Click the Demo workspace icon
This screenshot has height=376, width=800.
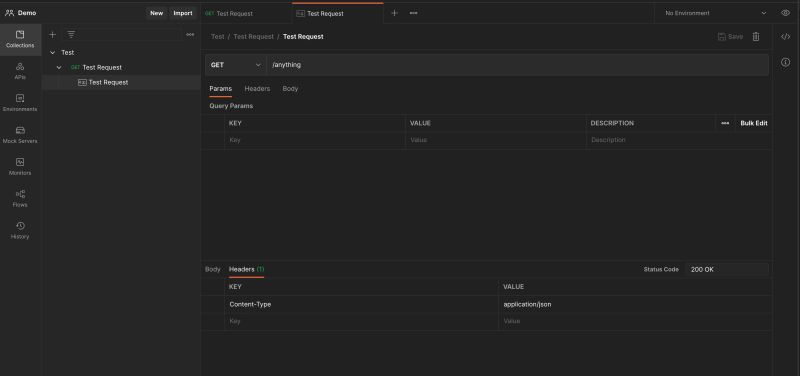9,13
